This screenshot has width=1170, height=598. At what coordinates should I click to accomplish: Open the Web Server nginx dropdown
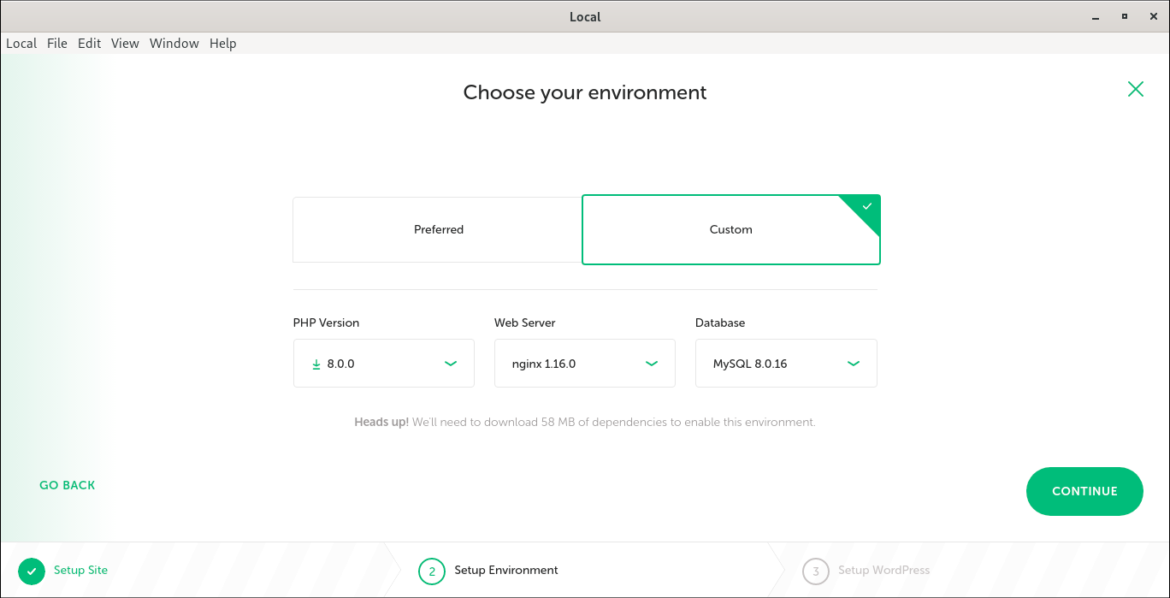[x=584, y=364]
